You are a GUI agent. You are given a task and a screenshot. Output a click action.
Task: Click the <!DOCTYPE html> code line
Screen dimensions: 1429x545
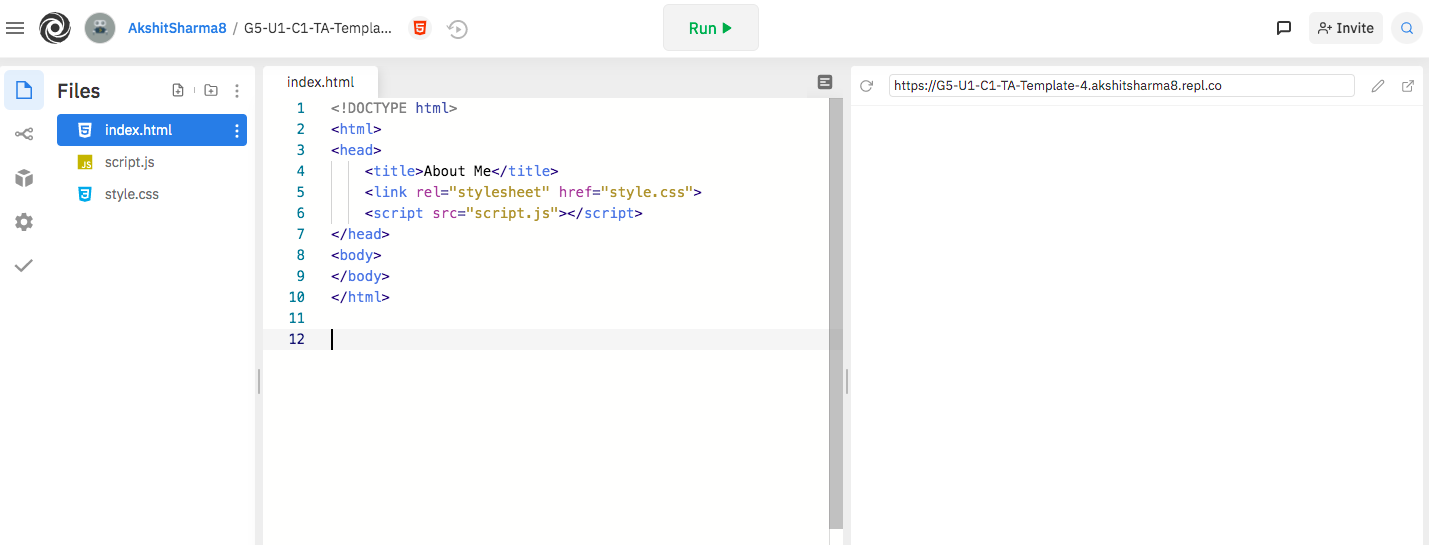[x=394, y=108]
